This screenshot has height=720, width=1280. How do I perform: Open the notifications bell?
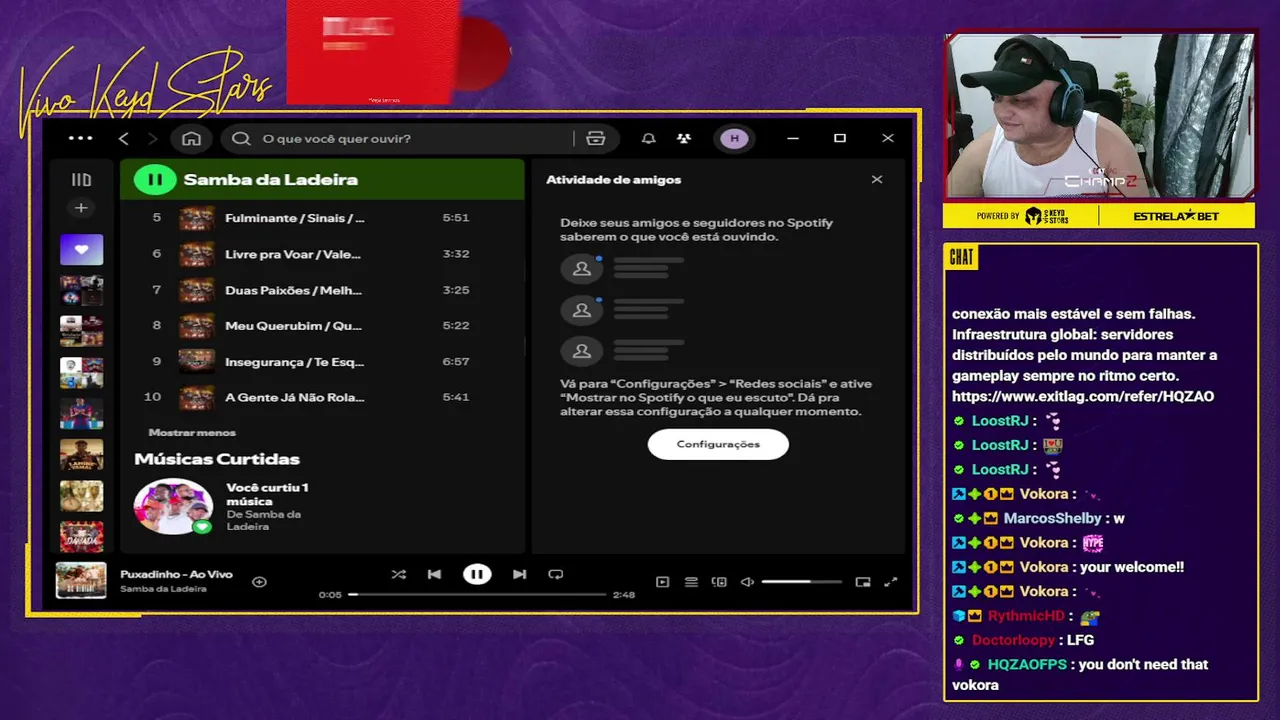pos(648,138)
